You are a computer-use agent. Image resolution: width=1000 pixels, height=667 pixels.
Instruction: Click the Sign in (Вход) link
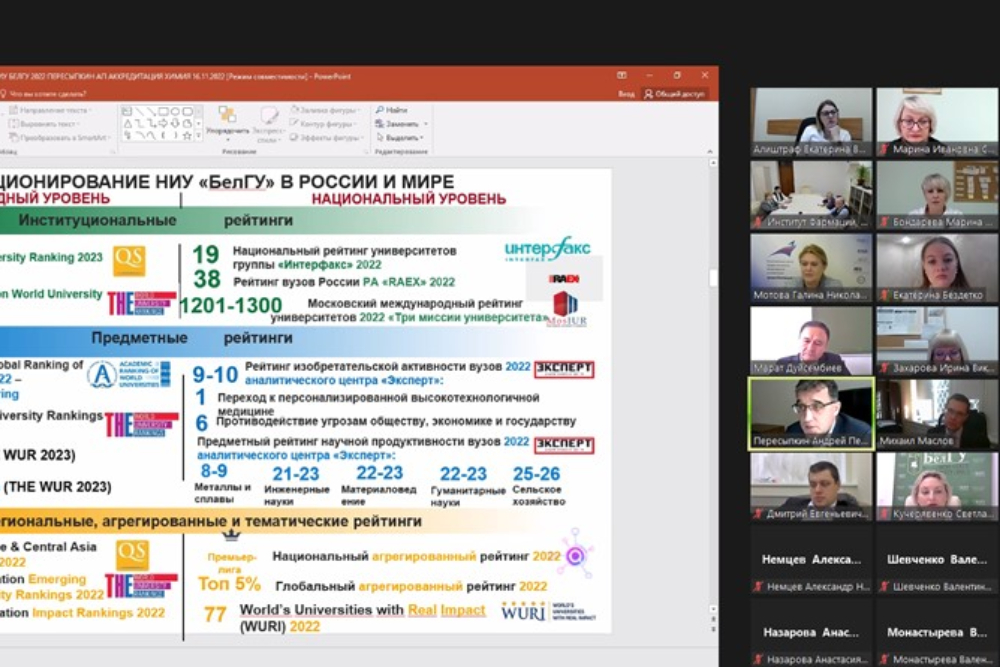pyautogui.click(x=626, y=94)
